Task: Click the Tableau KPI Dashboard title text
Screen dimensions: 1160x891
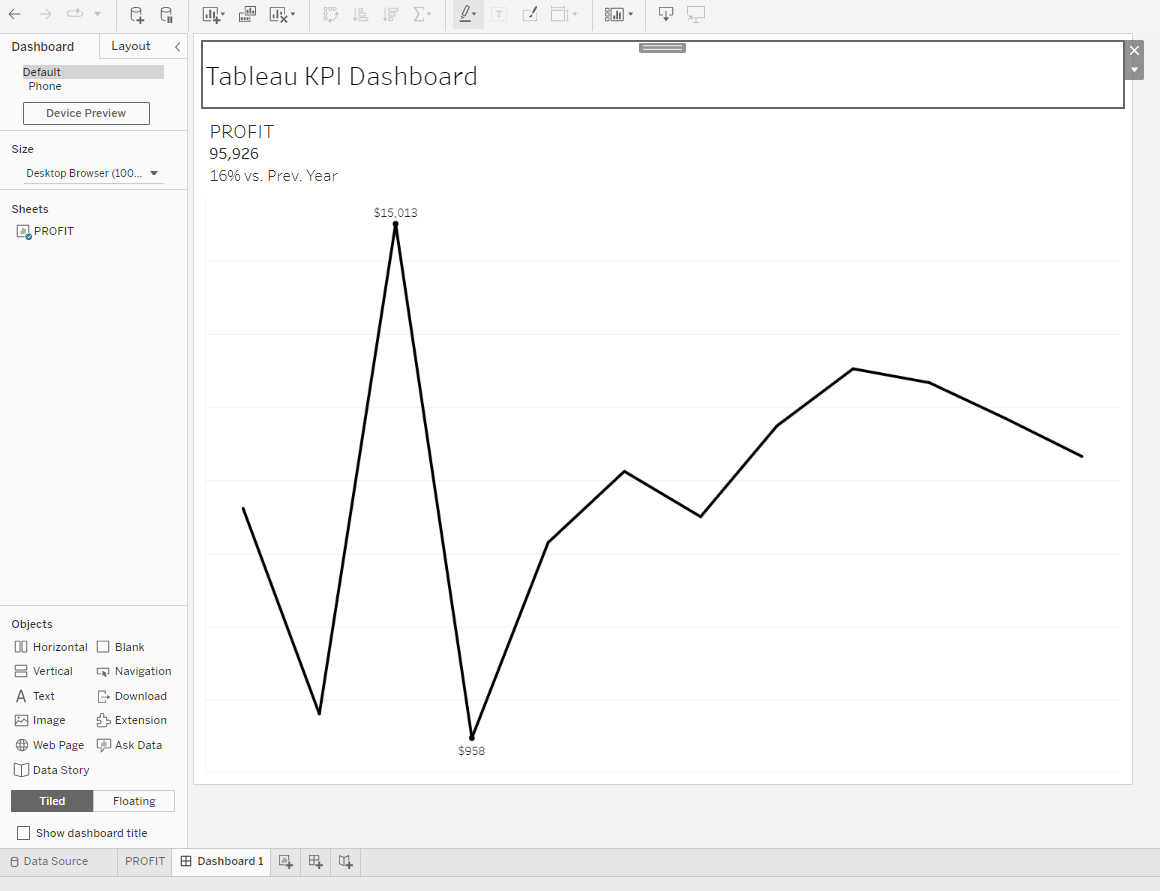Action: [342, 76]
